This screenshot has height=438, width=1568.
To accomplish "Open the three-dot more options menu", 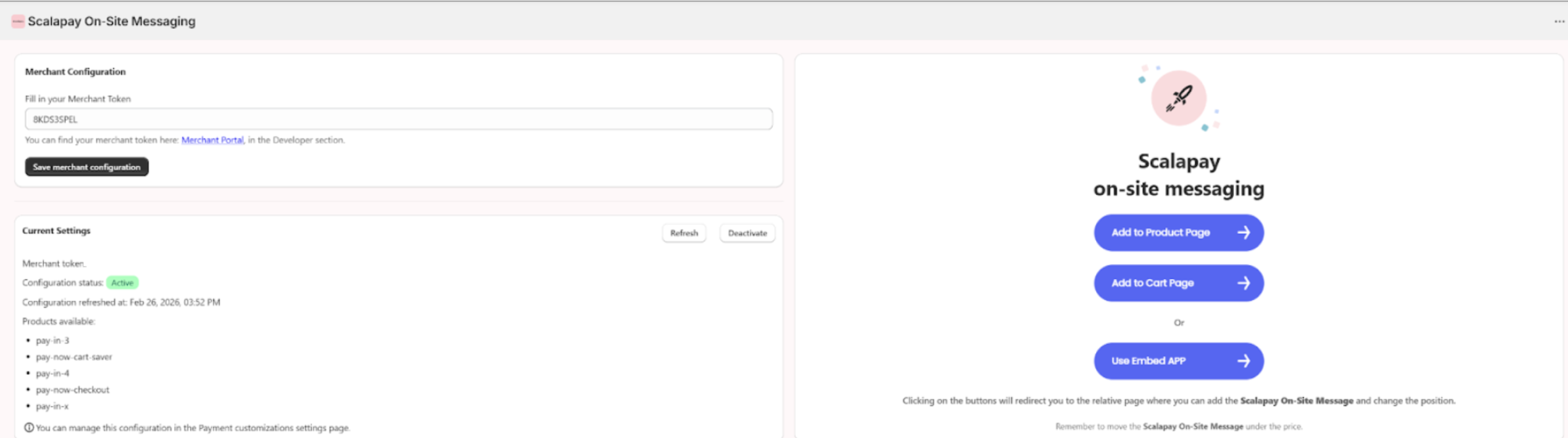I will pyautogui.click(x=1559, y=22).
